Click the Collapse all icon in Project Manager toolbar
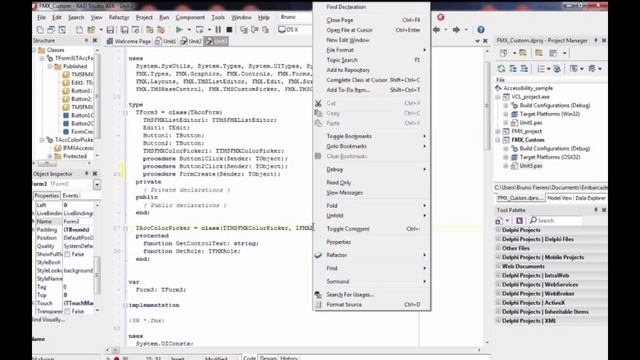 (524, 69)
